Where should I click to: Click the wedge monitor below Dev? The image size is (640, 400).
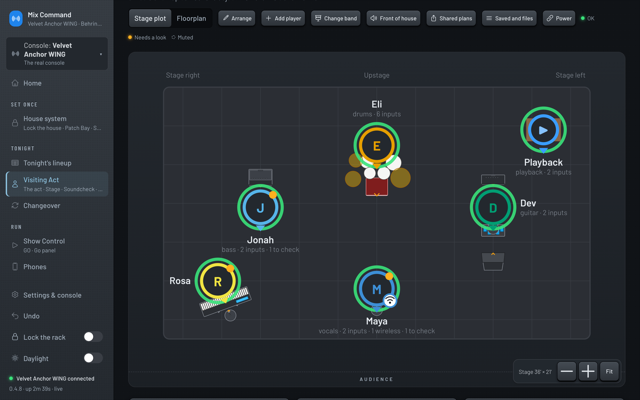493,262
